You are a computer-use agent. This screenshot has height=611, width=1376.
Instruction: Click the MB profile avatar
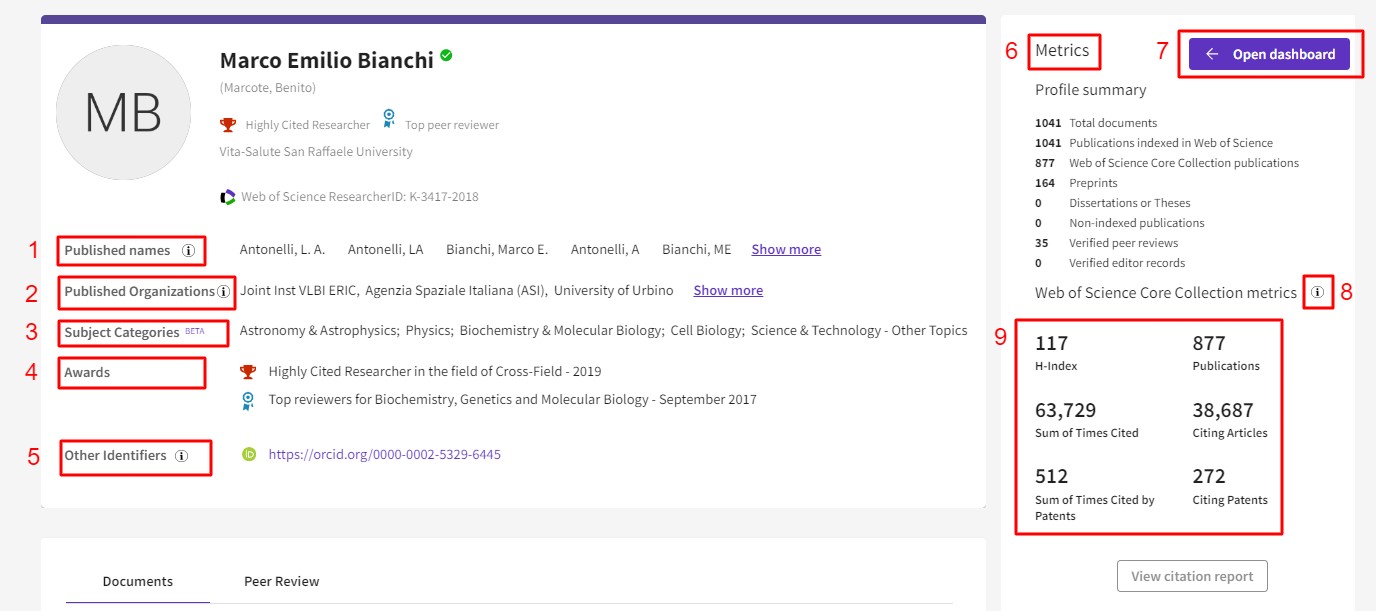click(x=123, y=112)
